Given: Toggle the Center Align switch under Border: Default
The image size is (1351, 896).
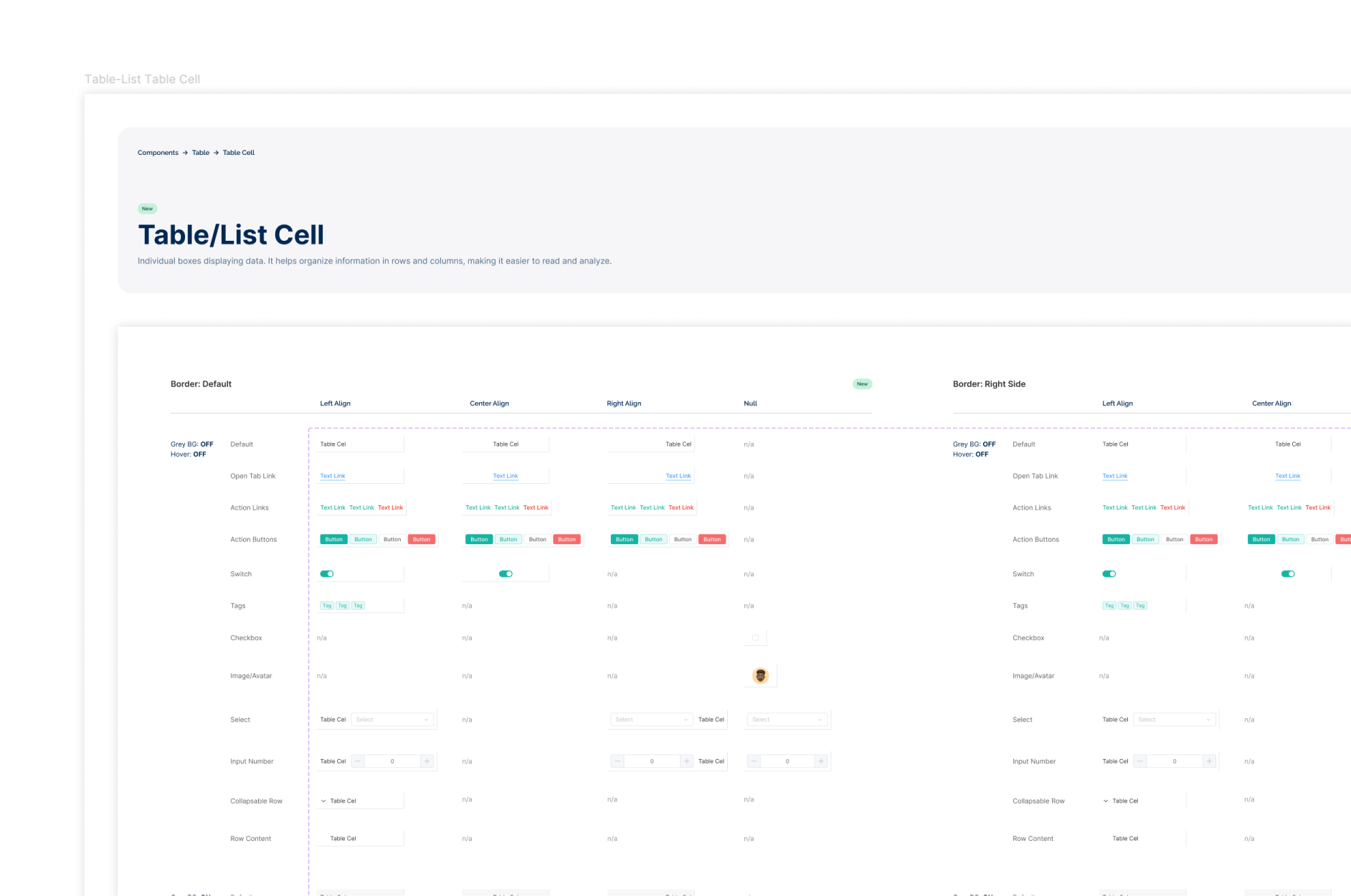Looking at the screenshot, I should point(506,574).
